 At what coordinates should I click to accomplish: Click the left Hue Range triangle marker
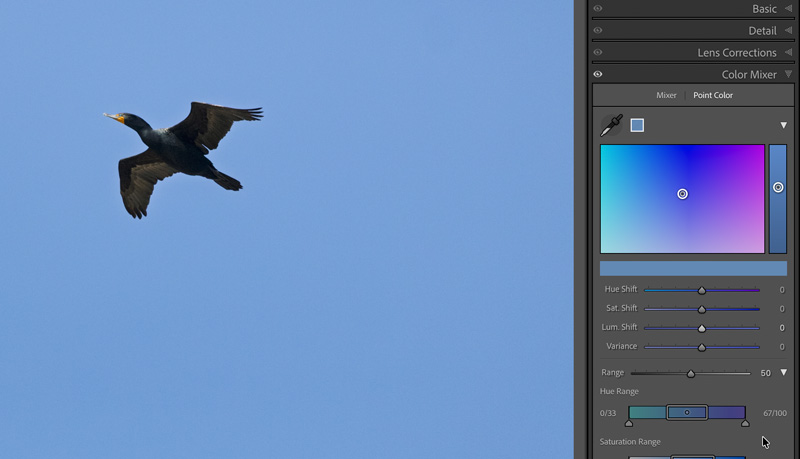point(629,423)
